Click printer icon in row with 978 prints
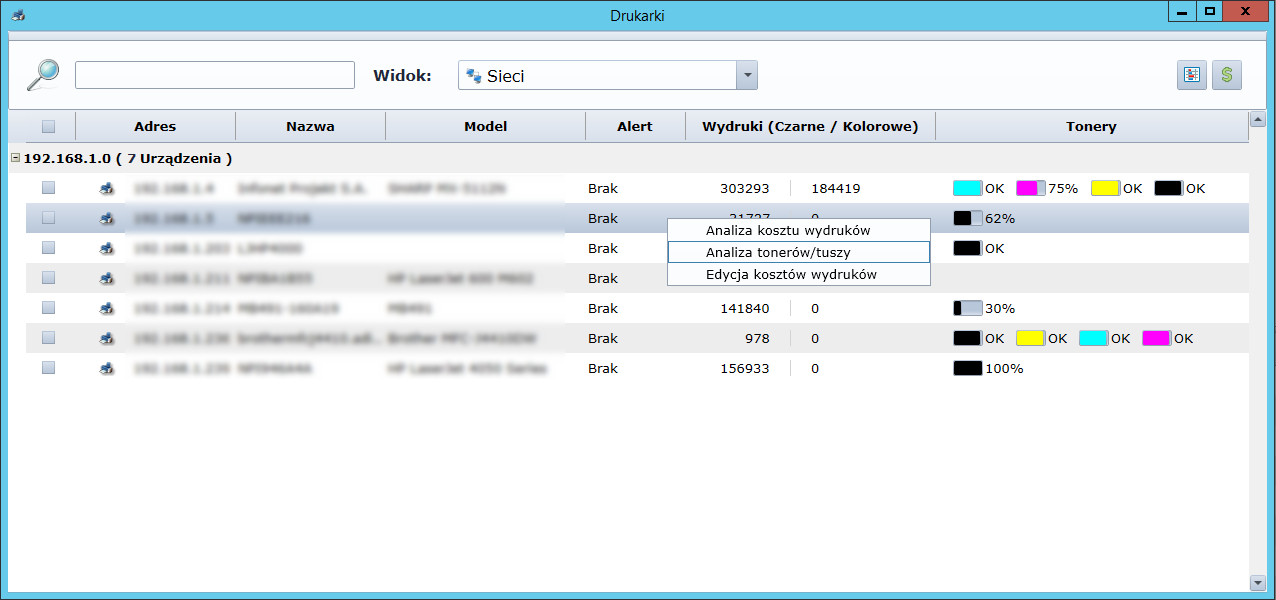Image resolution: width=1276 pixels, height=600 pixels. [106, 338]
